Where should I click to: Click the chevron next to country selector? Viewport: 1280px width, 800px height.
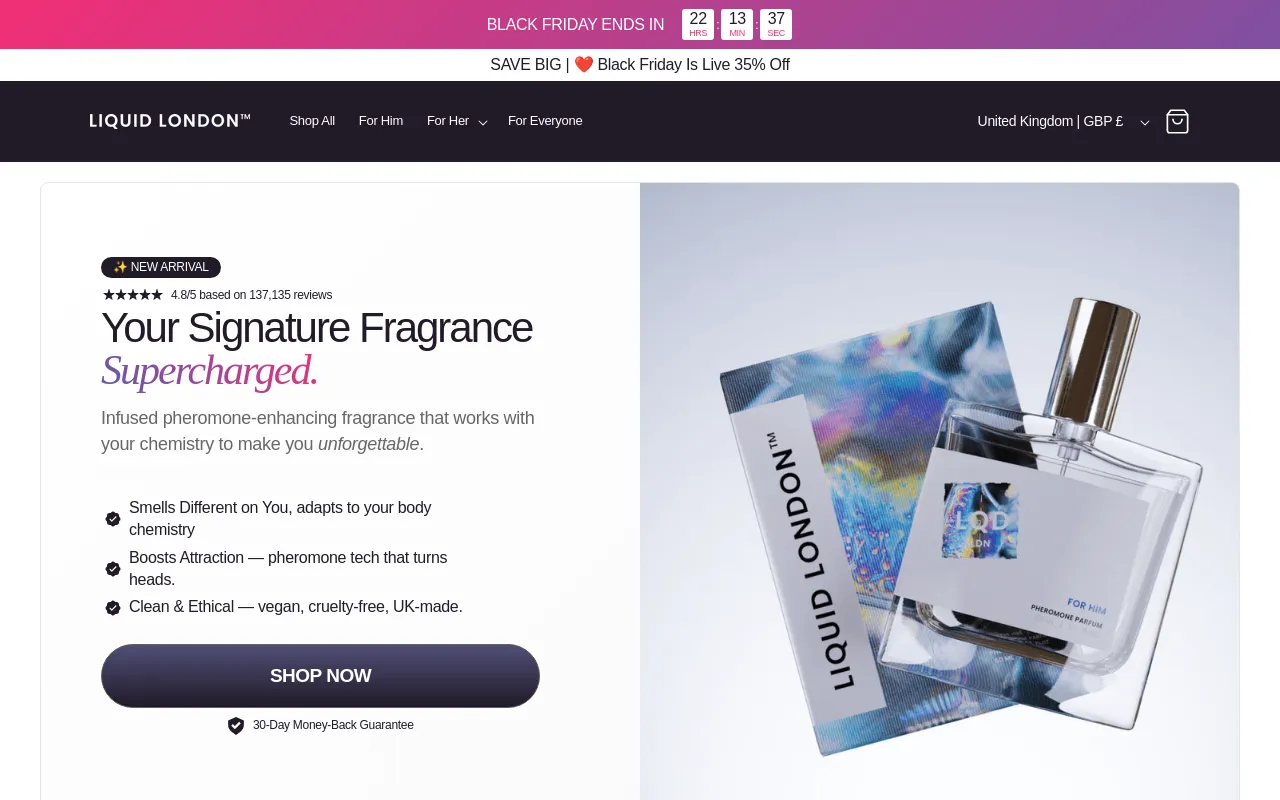[1145, 122]
